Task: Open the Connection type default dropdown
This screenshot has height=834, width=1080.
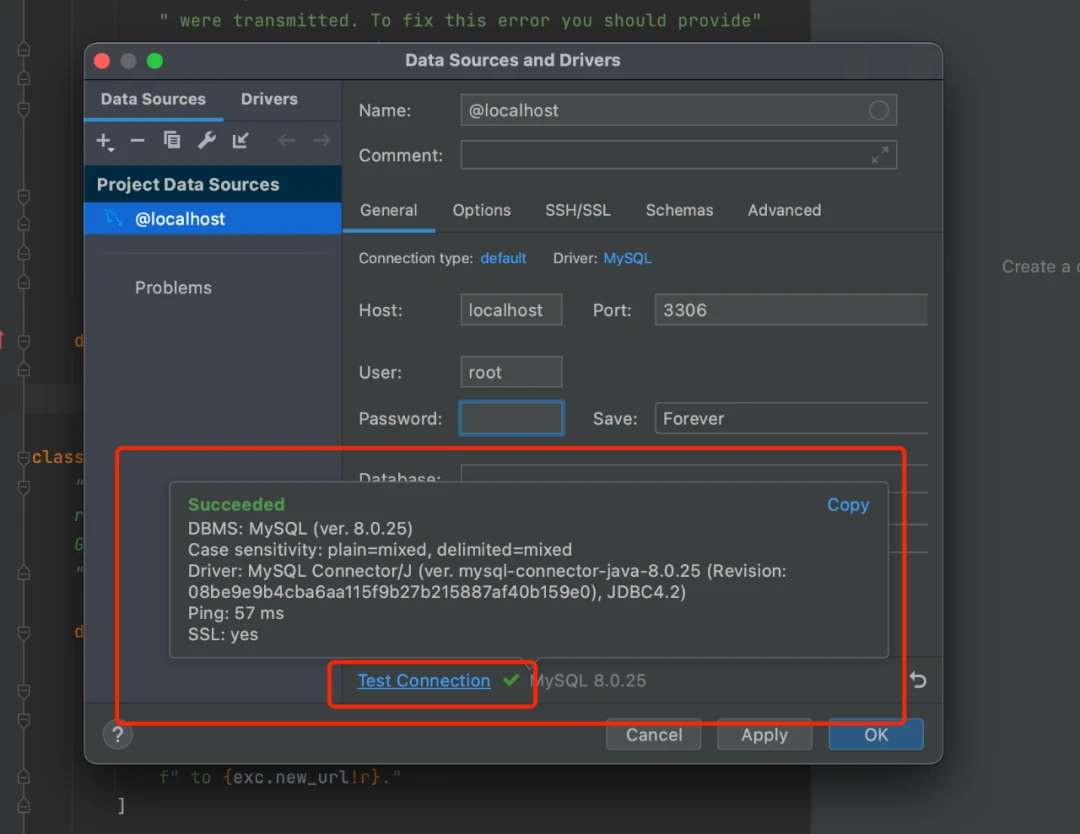Action: pos(503,258)
